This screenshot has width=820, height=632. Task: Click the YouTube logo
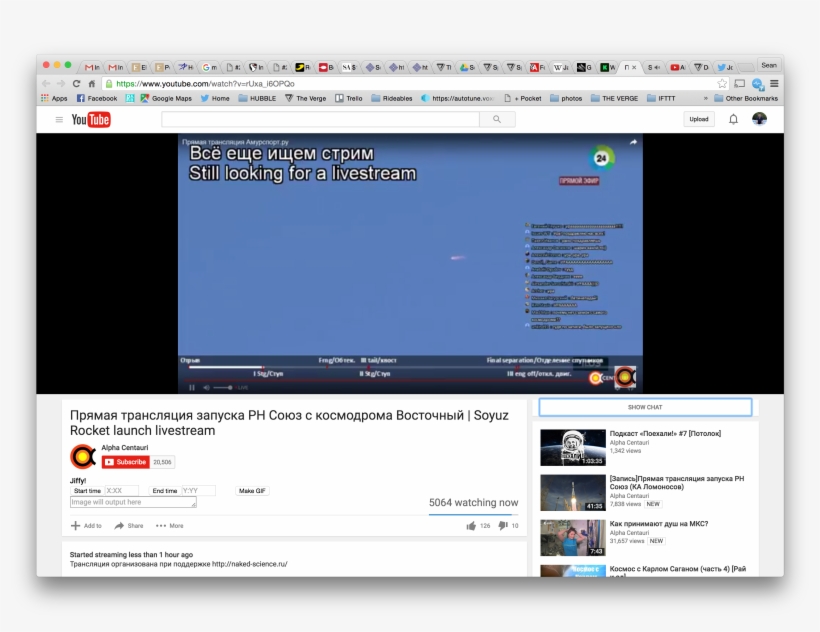click(x=90, y=118)
